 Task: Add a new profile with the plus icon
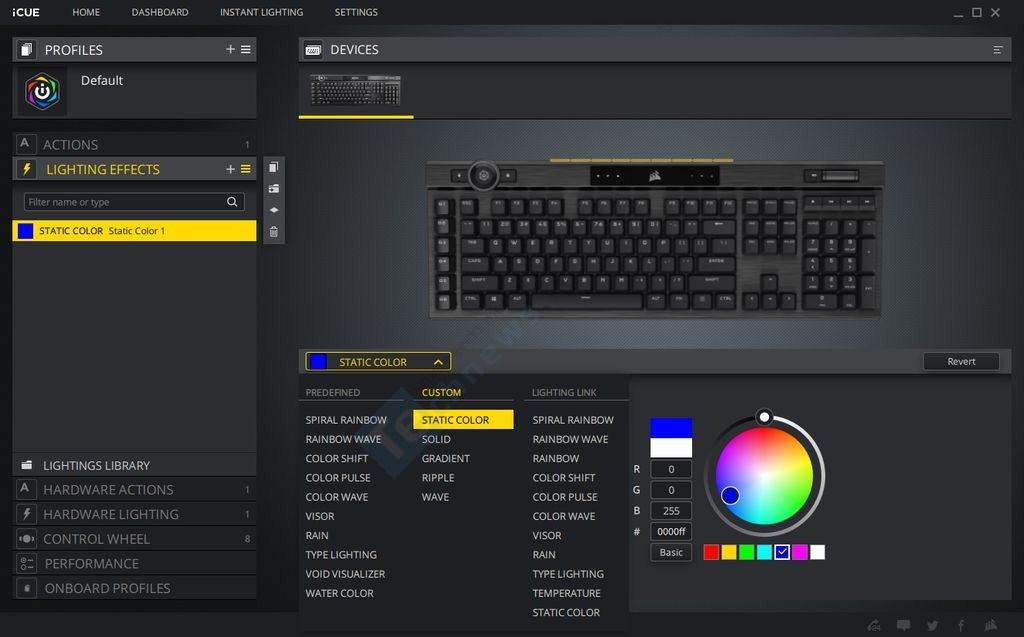[x=230, y=49]
